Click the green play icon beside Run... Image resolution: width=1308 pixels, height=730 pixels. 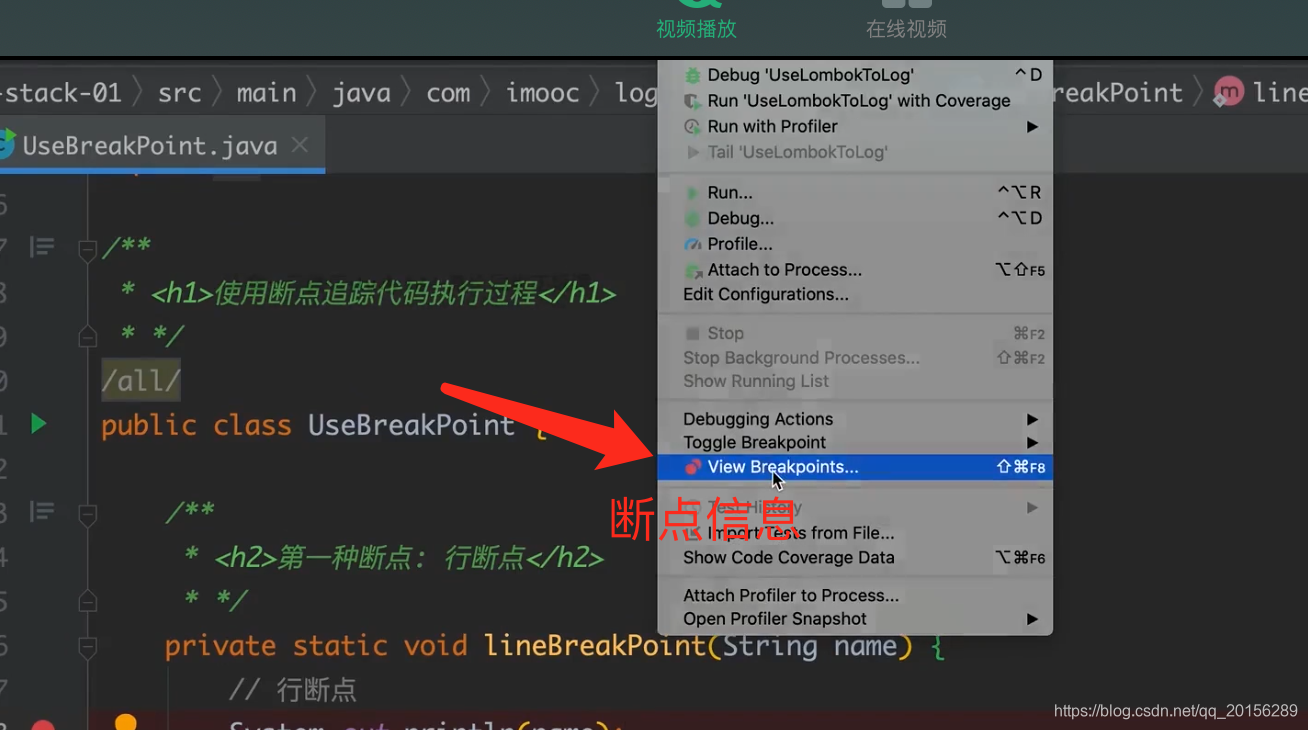coord(692,192)
